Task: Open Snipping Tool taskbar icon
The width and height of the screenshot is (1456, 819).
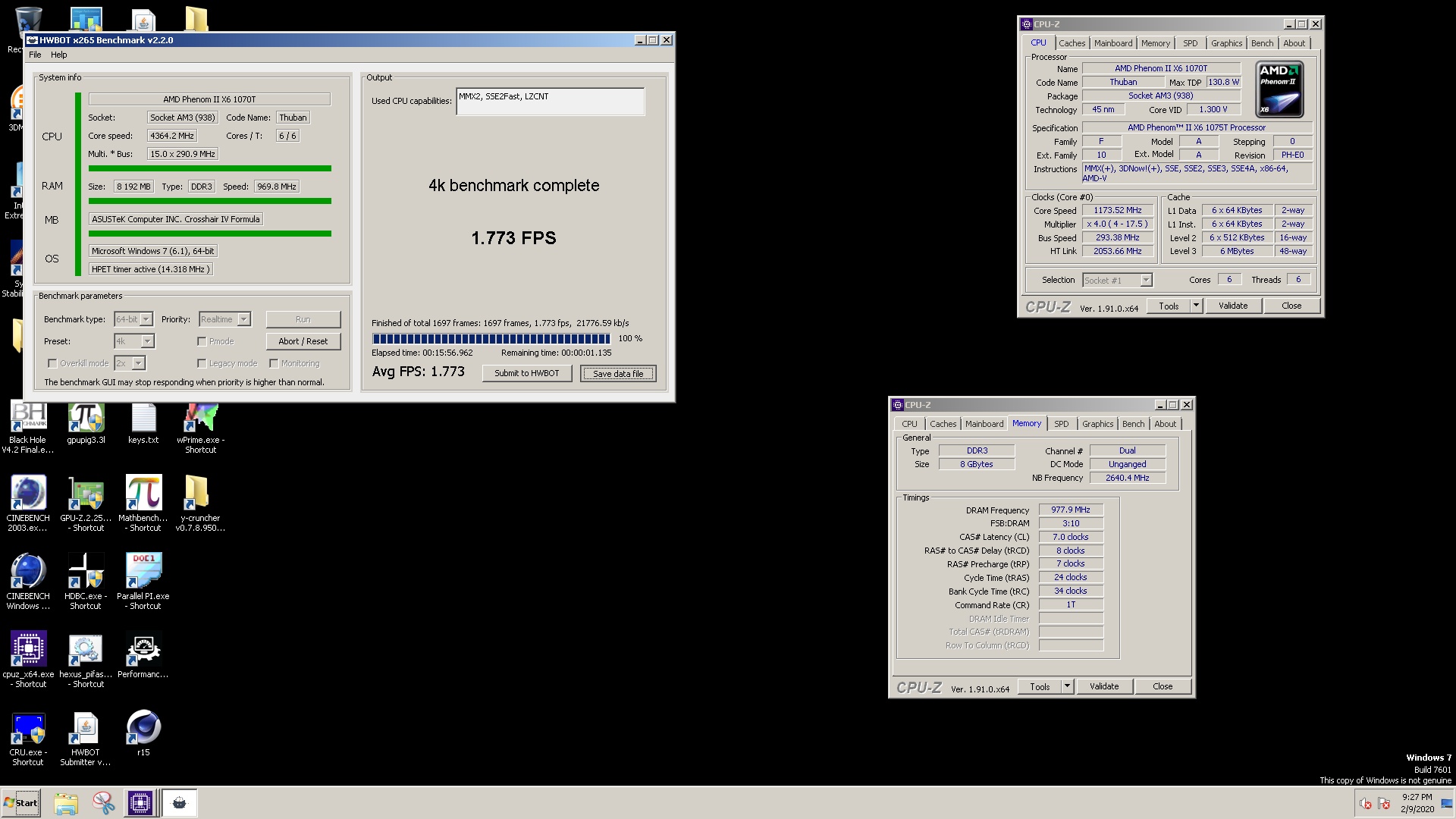Action: 103,803
